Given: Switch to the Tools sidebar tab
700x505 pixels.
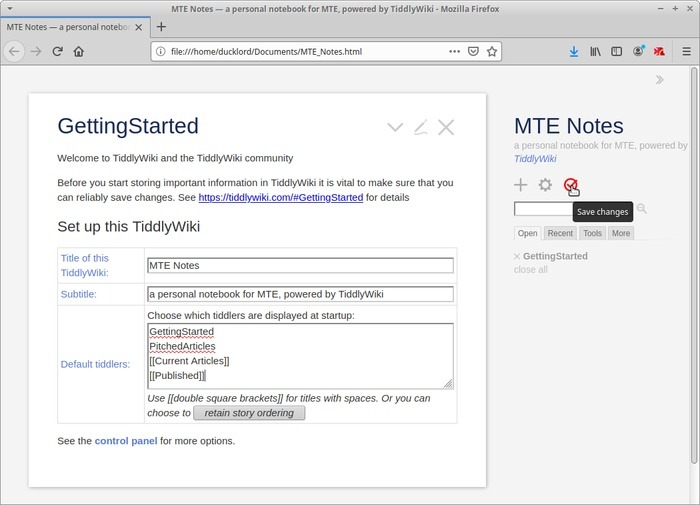Looking at the screenshot, I should (x=592, y=233).
